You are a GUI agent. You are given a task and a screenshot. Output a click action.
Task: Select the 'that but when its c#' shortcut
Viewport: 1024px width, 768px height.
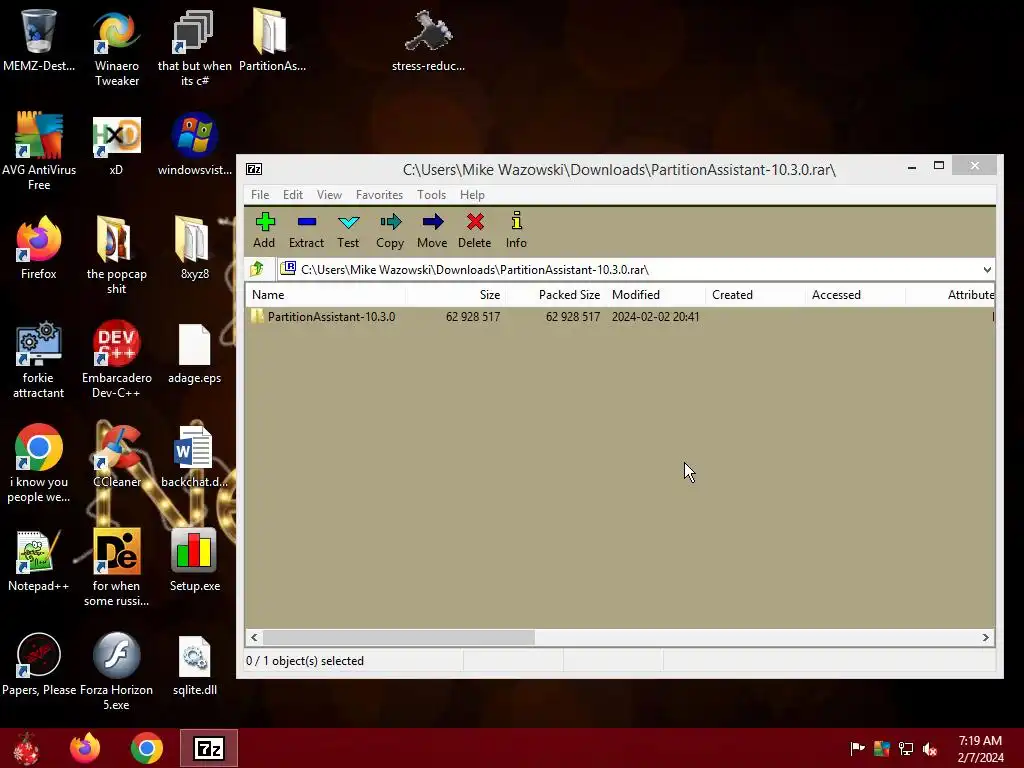[x=194, y=48]
